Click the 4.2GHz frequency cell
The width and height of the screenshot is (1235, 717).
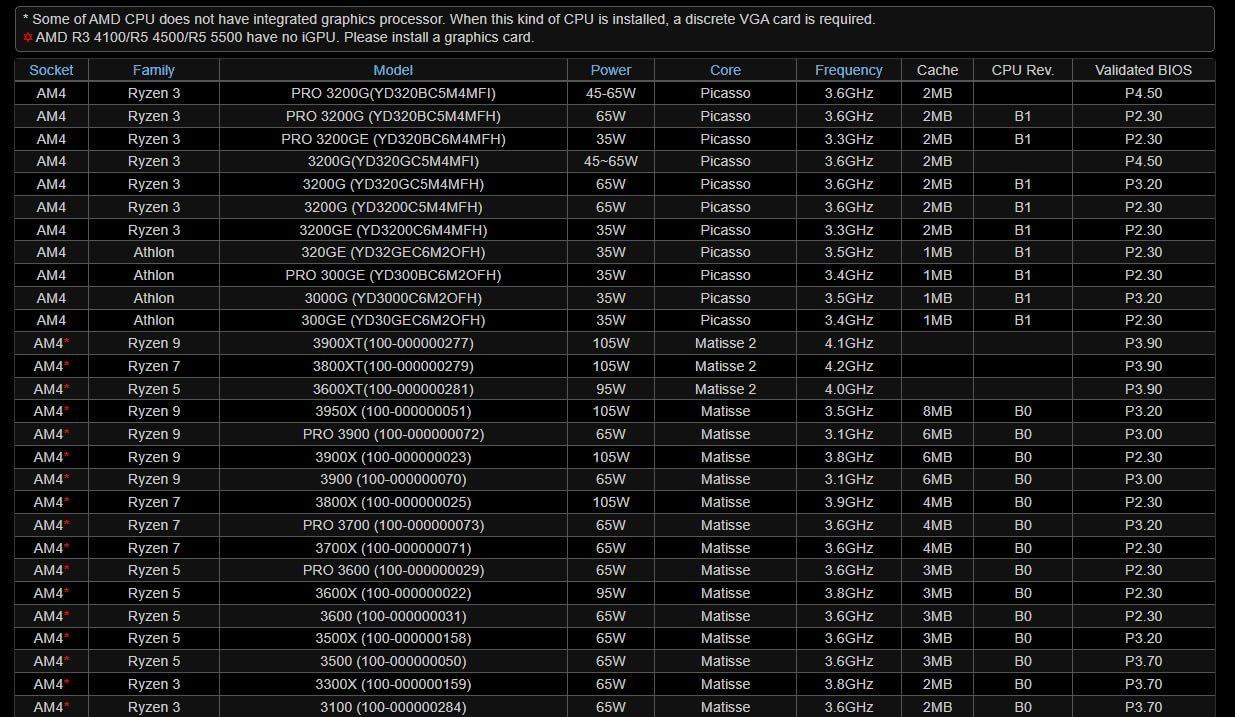(x=848, y=366)
